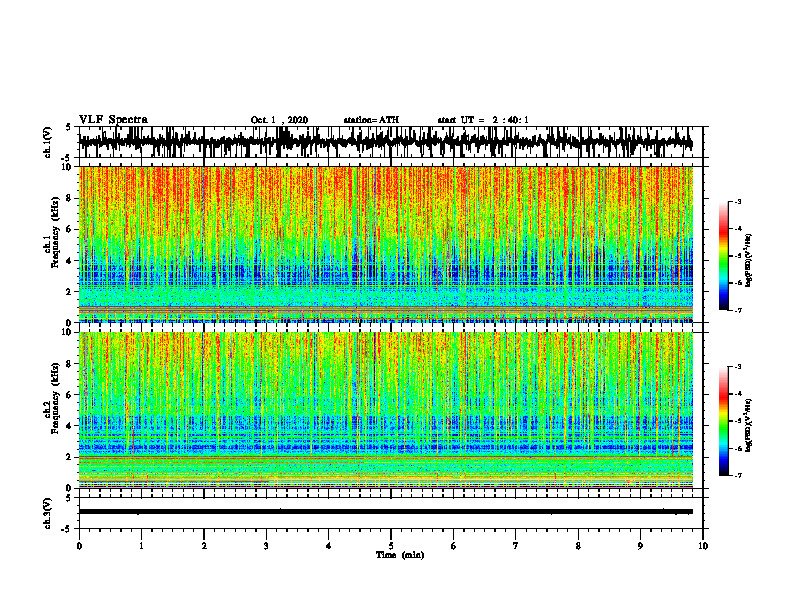Click time axis tick label "6"
This screenshot has width=792, height=612.
[453, 546]
